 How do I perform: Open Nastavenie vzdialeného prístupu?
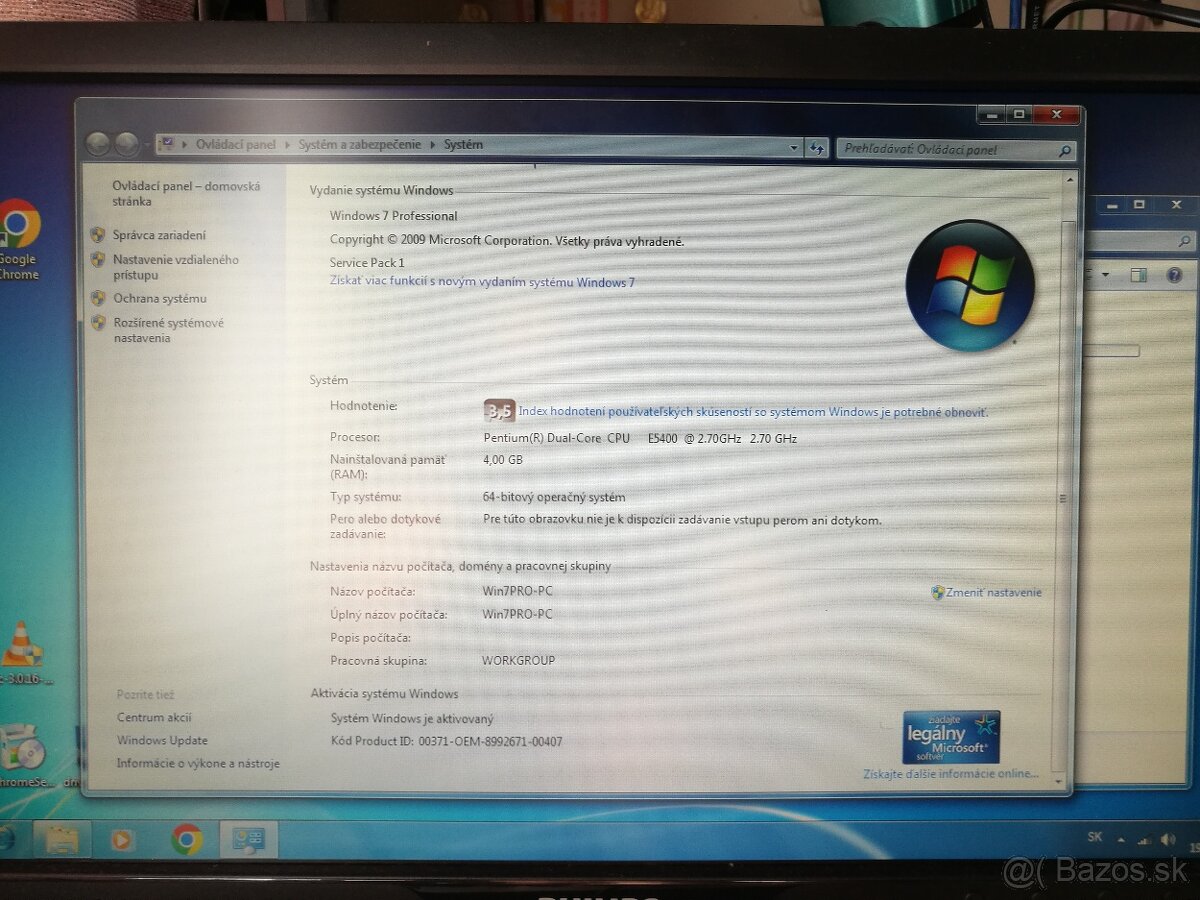coord(175,267)
